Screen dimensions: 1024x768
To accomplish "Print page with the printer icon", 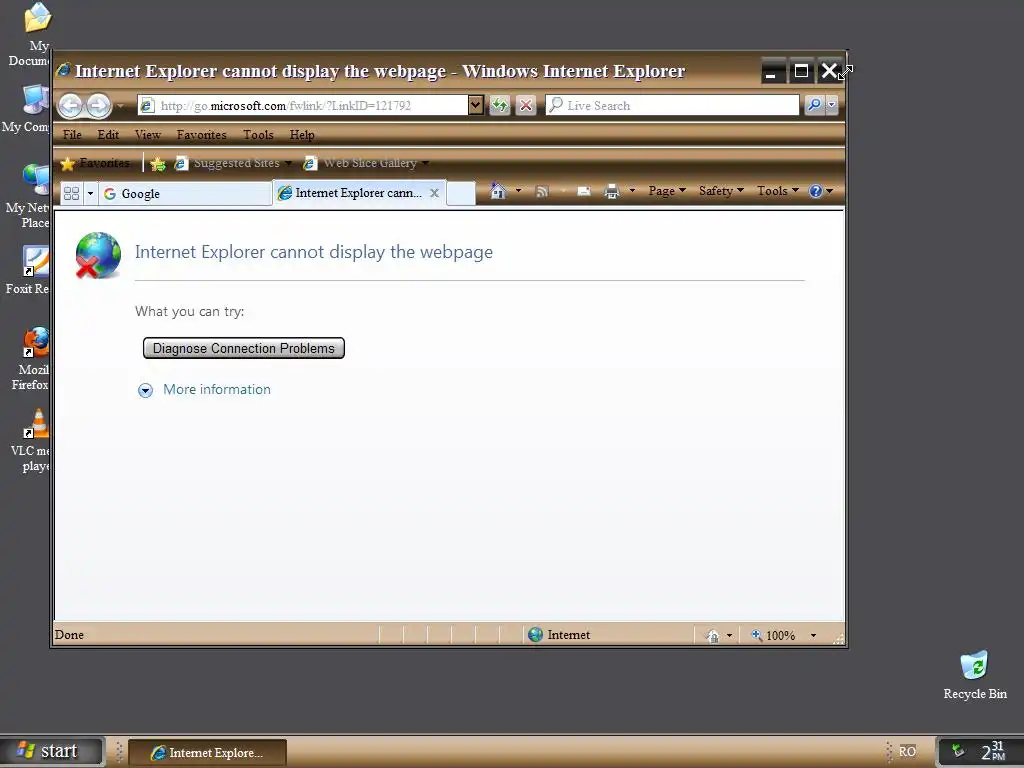I will [x=611, y=191].
